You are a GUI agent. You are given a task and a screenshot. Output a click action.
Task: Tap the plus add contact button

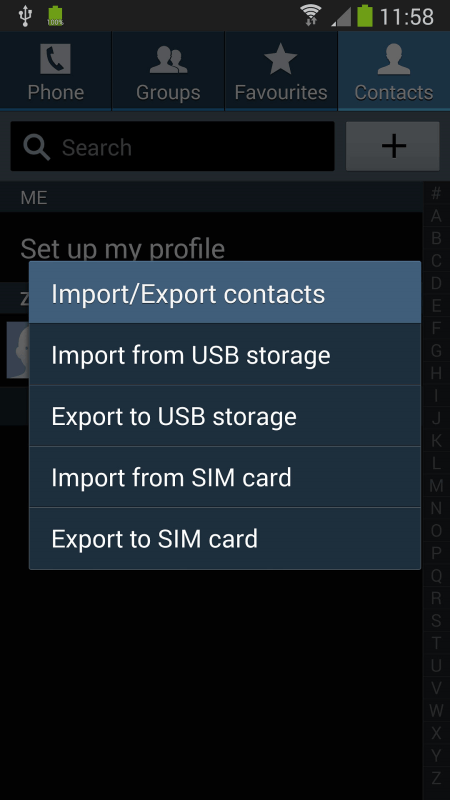point(393,146)
